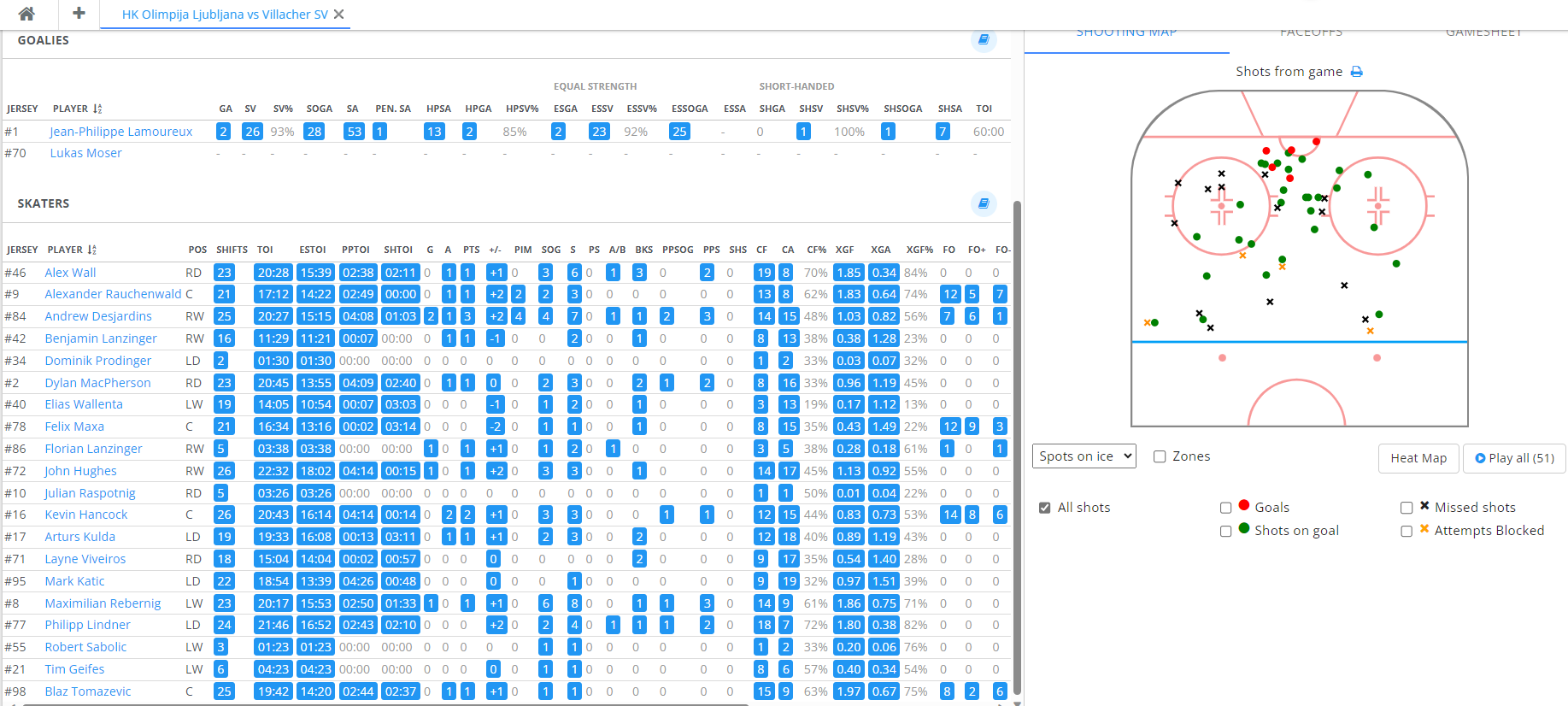Open a new tab with the plus icon

[x=79, y=14]
